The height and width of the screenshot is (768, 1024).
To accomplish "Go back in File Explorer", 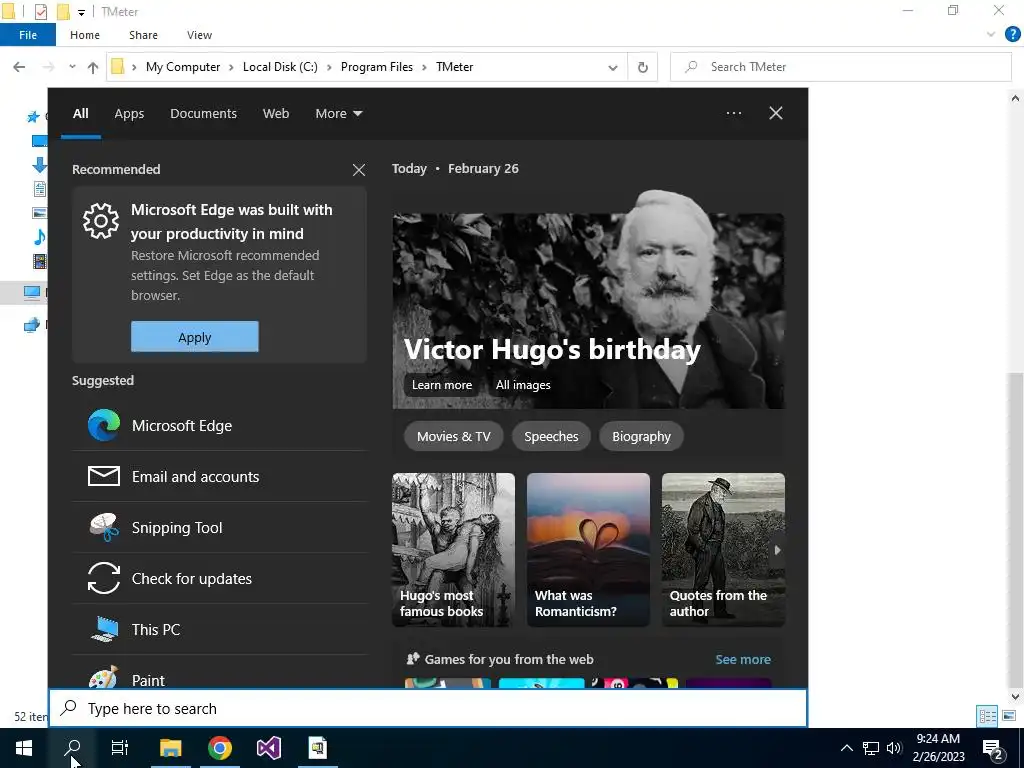I will point(19,67).
